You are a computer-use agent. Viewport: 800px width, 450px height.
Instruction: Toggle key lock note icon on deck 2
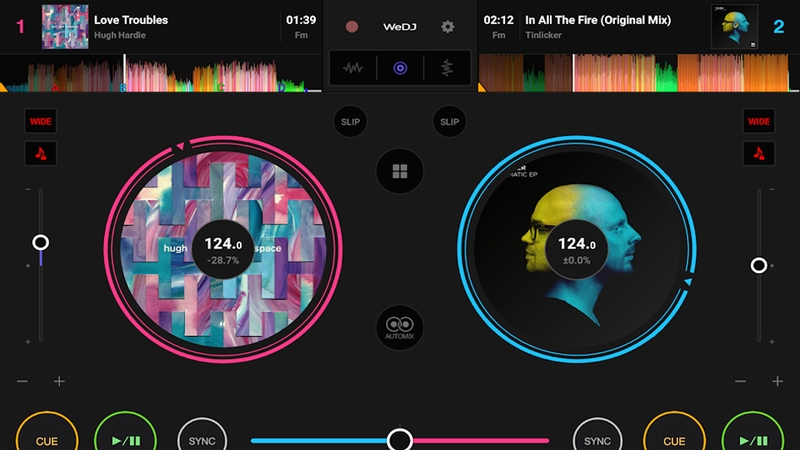point(759,153)
